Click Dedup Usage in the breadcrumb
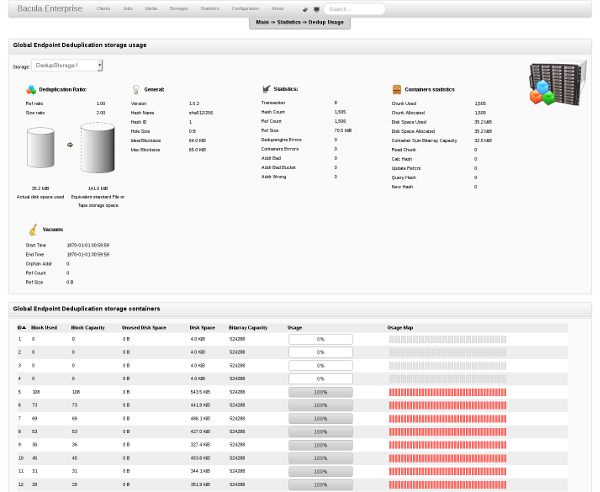The width and height of the screenshot is (600, 492). point(326,22)
